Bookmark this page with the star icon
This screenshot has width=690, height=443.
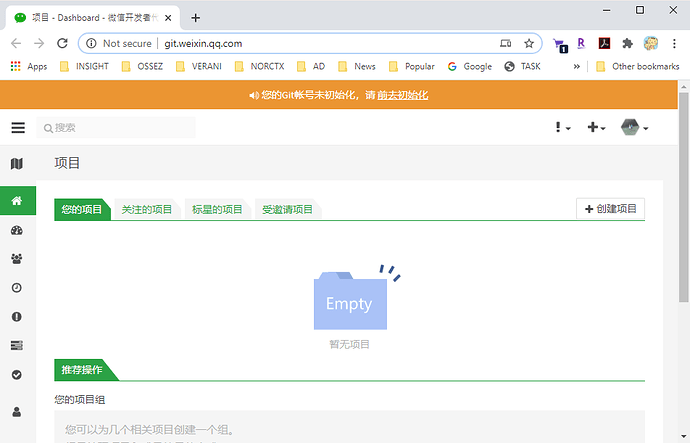click(529, 43)
